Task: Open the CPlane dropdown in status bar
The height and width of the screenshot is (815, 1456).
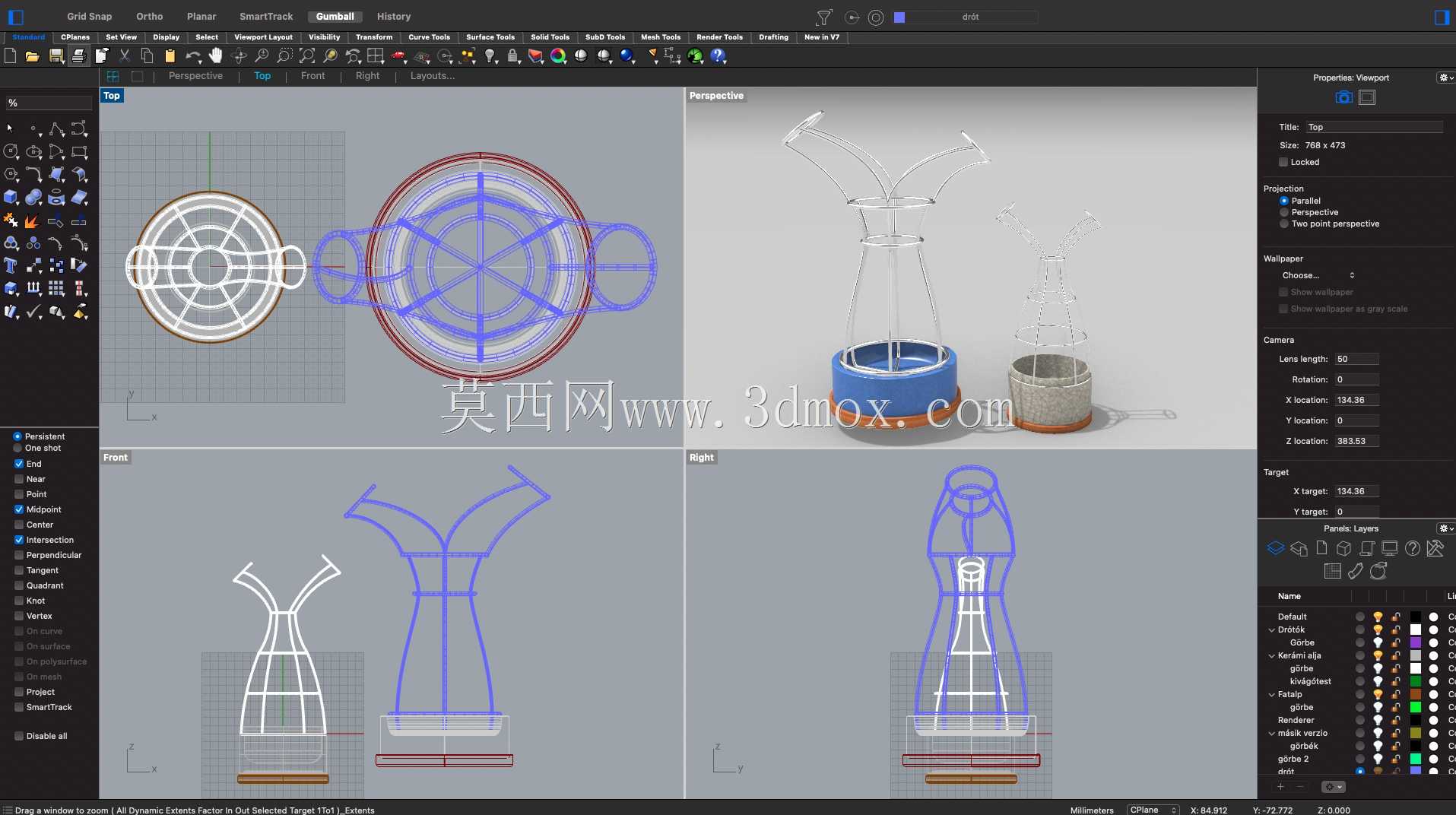Action: click(x=1153, y=810)
